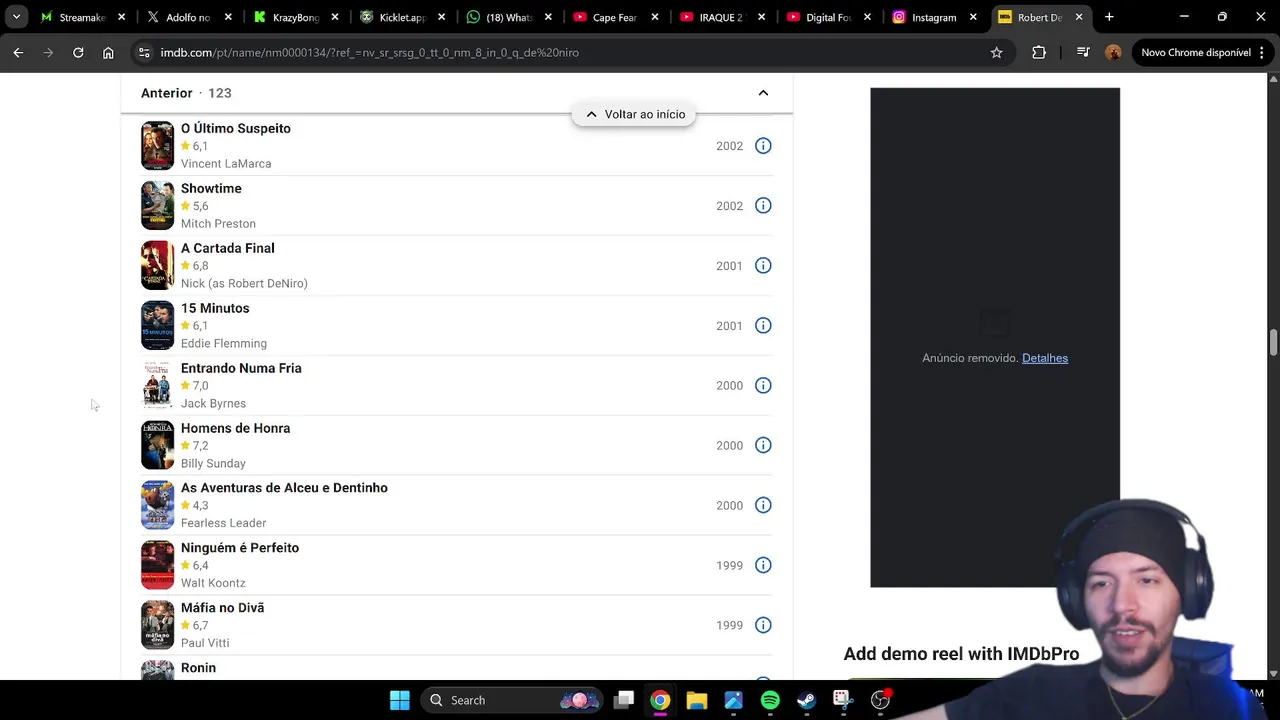Open Homens de Honra title link
1280x720 pixels.
pos(236,428)
